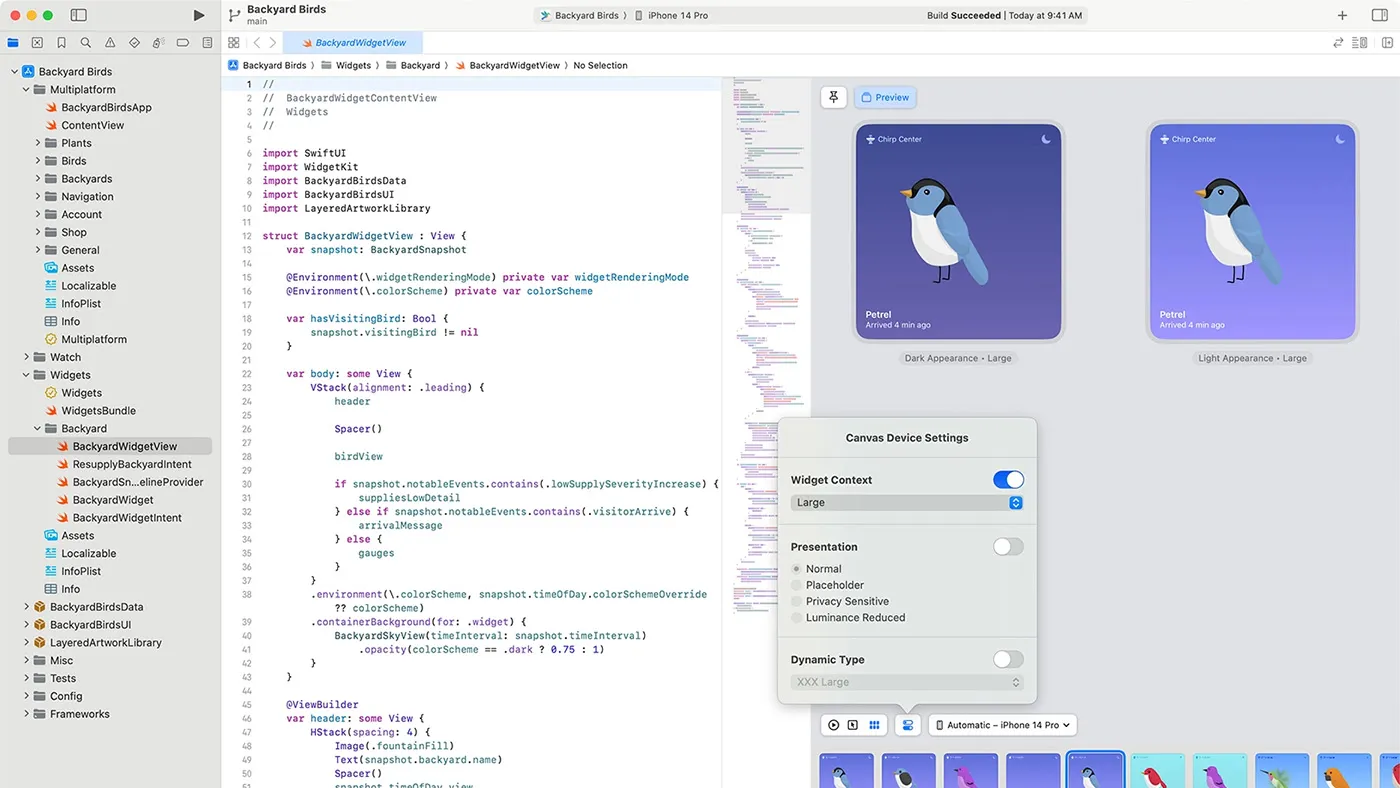Disable the Widget Context toggle

coord(1008,479)
